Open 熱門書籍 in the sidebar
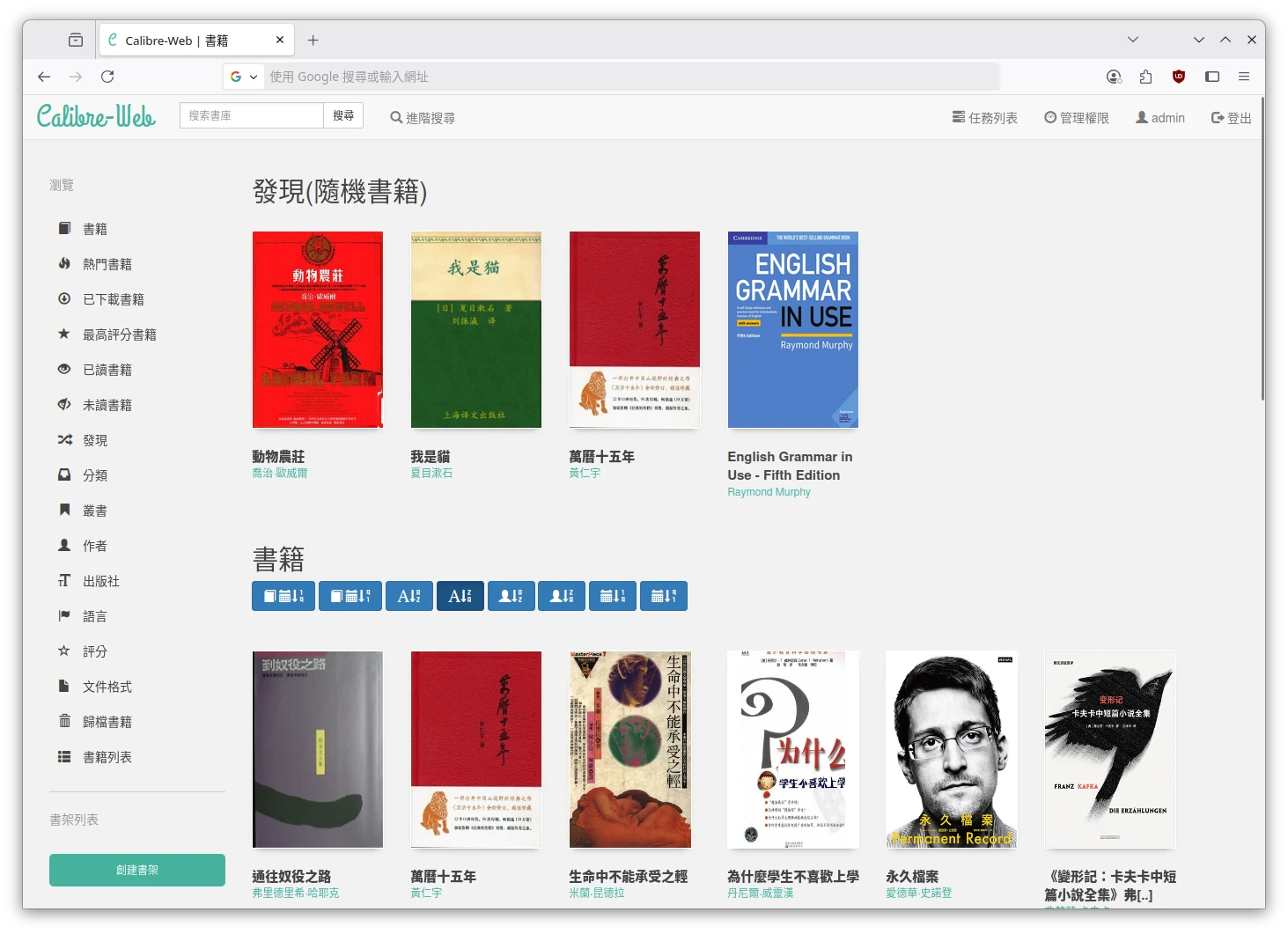This screenshot has width=1288, height=934. [107, 264]
